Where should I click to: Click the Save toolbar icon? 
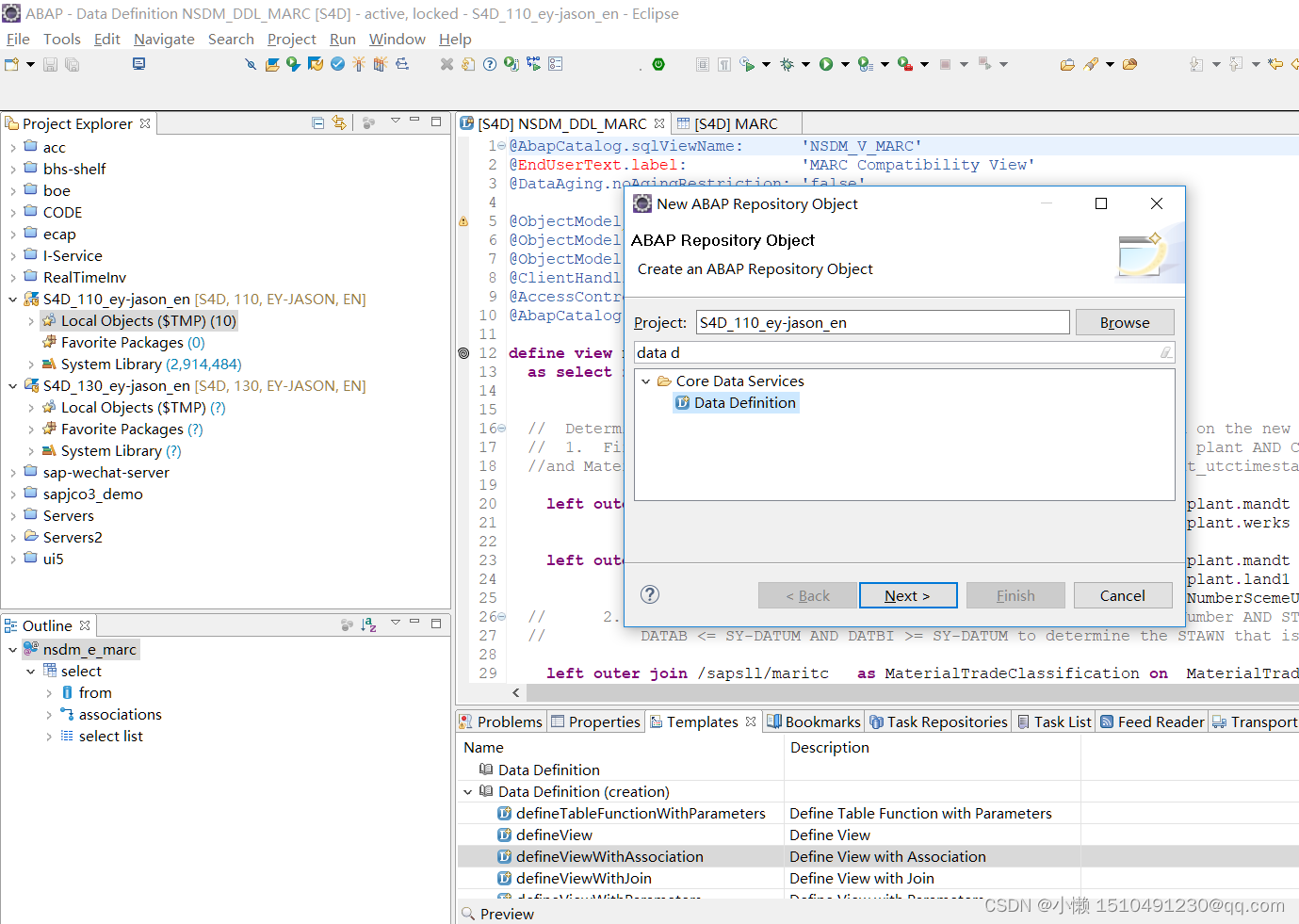click(51, 64)
